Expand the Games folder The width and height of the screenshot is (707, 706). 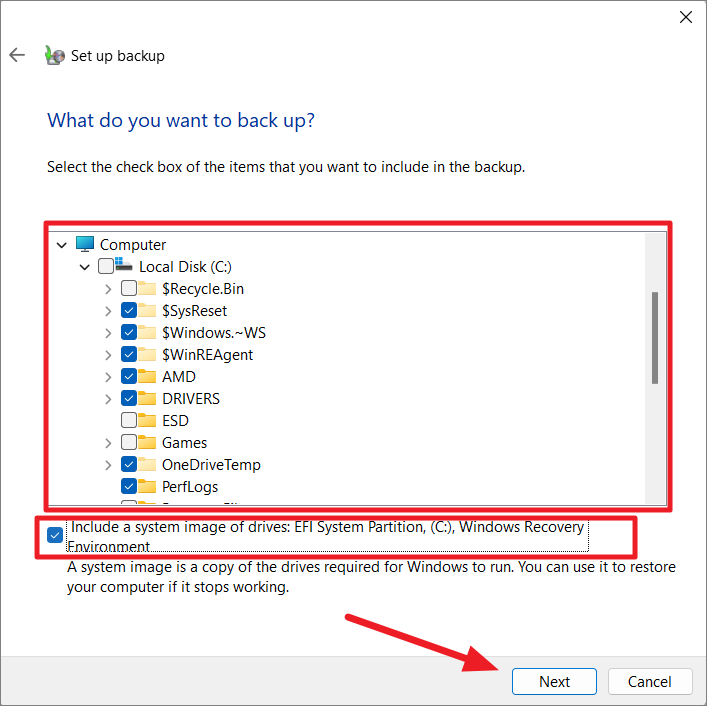point(108,443)
